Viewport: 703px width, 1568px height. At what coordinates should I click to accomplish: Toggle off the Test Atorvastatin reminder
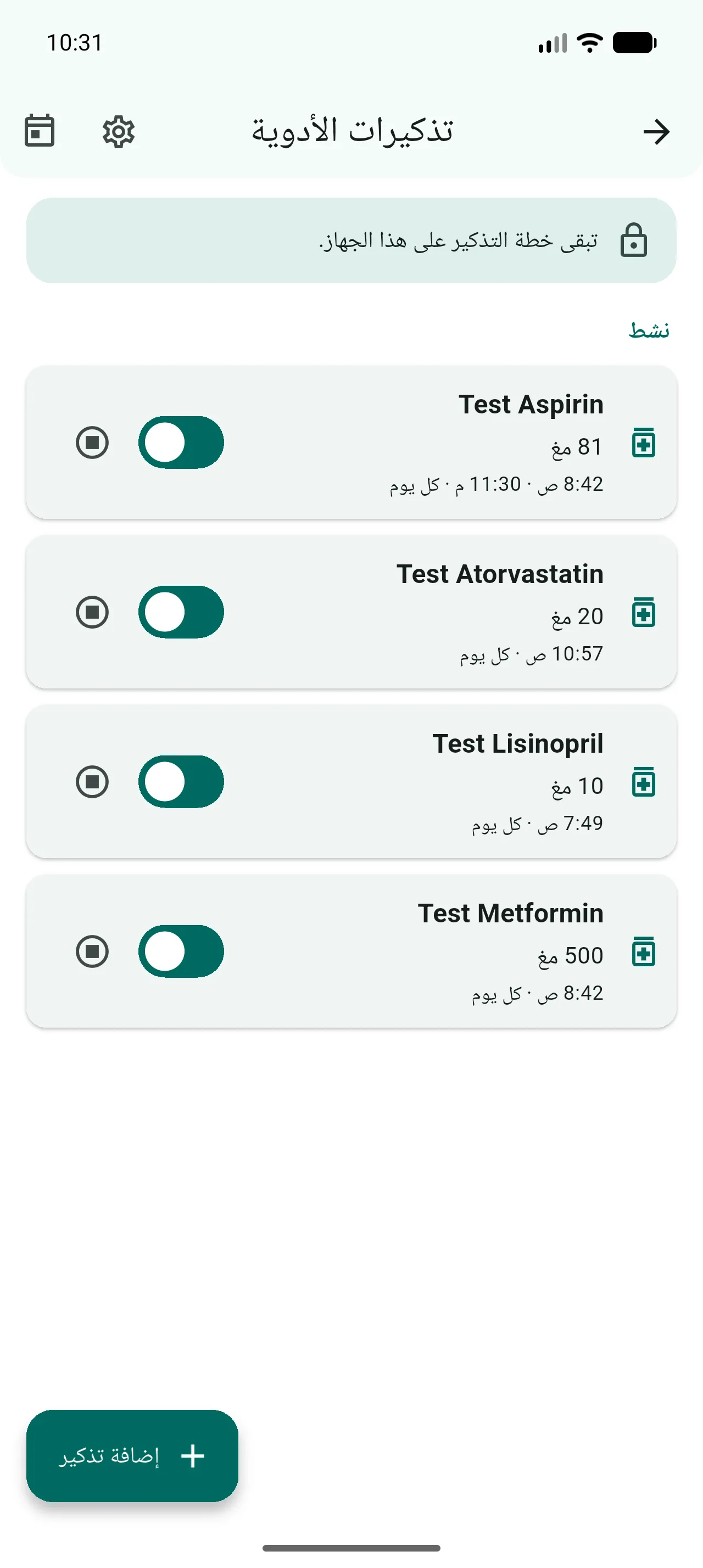pos(181,612)
